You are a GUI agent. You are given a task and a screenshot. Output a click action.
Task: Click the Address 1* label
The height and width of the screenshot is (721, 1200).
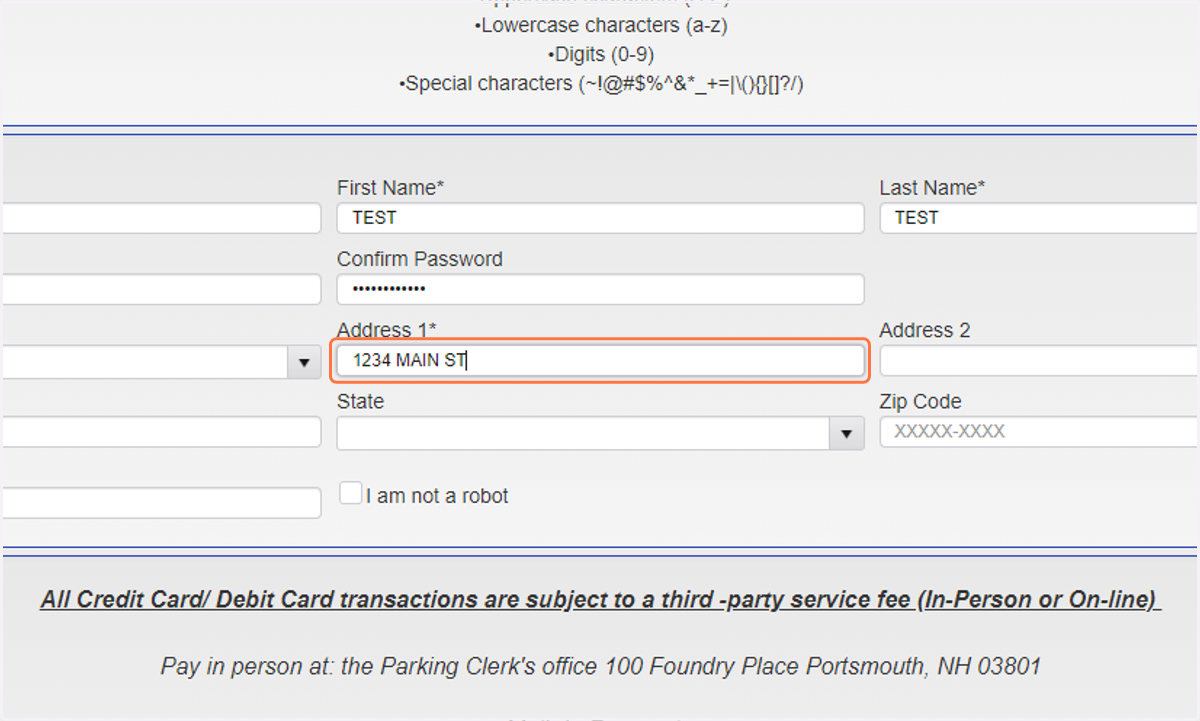click(x=387, y=330)
